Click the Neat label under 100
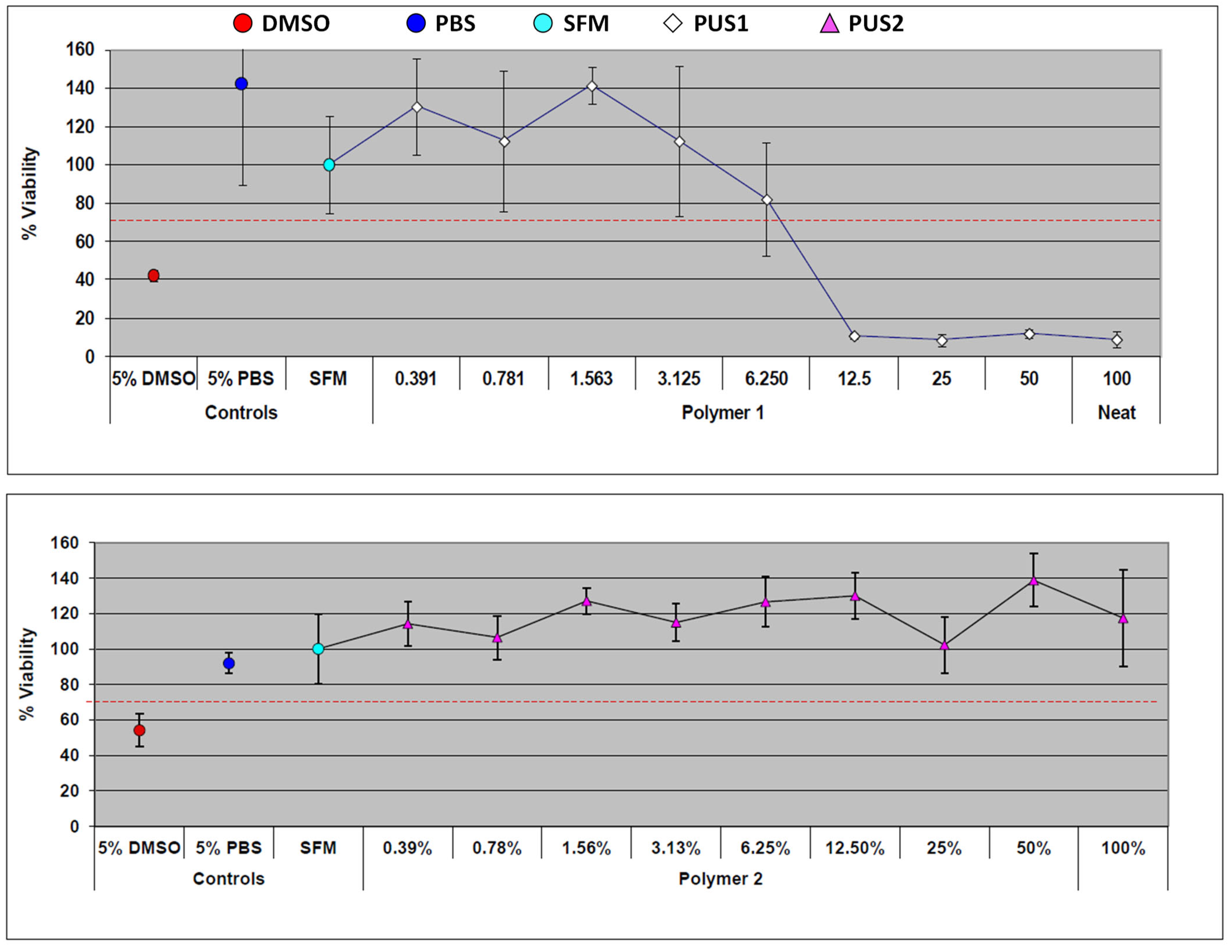Image resolution: width=1232 pixels, height=952 pixels. [1116, 412]
